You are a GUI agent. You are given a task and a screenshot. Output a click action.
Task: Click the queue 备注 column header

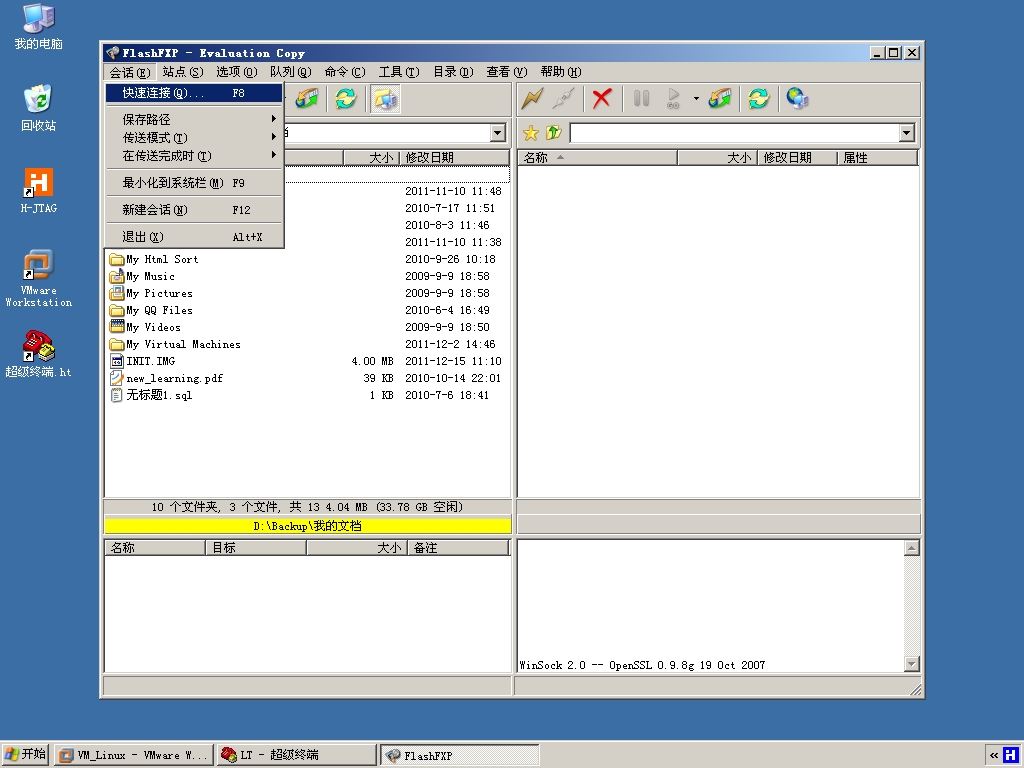(x=458, y=548)
